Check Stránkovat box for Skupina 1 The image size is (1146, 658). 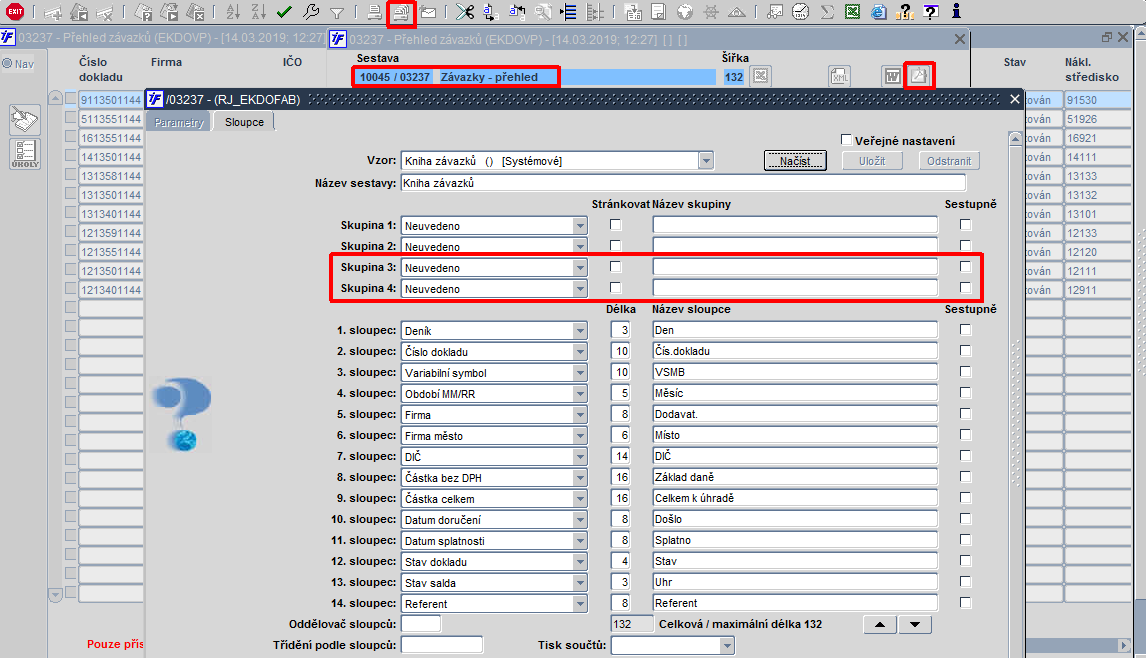coord(615,224)
